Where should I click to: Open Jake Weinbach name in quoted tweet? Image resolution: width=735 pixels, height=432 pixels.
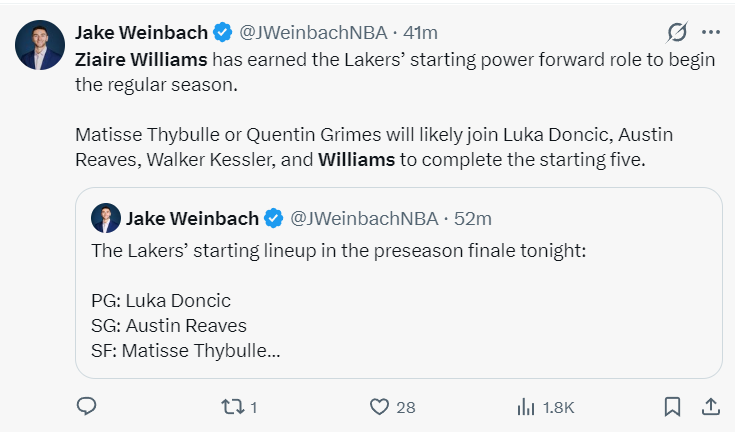(x=192, y=219)
